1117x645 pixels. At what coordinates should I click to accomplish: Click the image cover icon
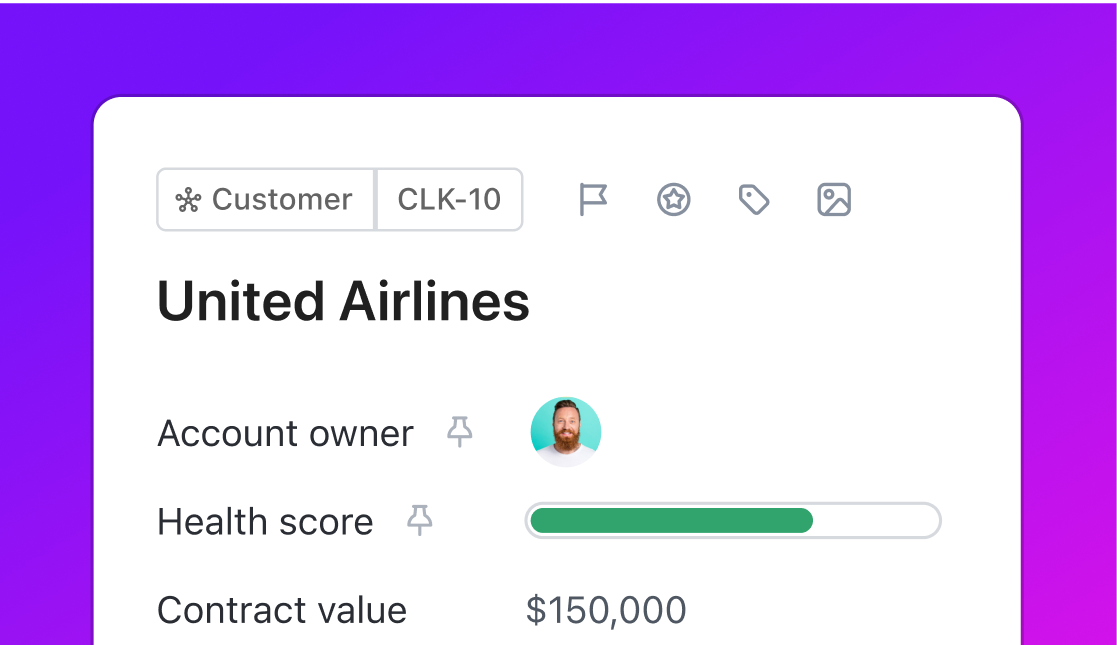click(834, 200)
